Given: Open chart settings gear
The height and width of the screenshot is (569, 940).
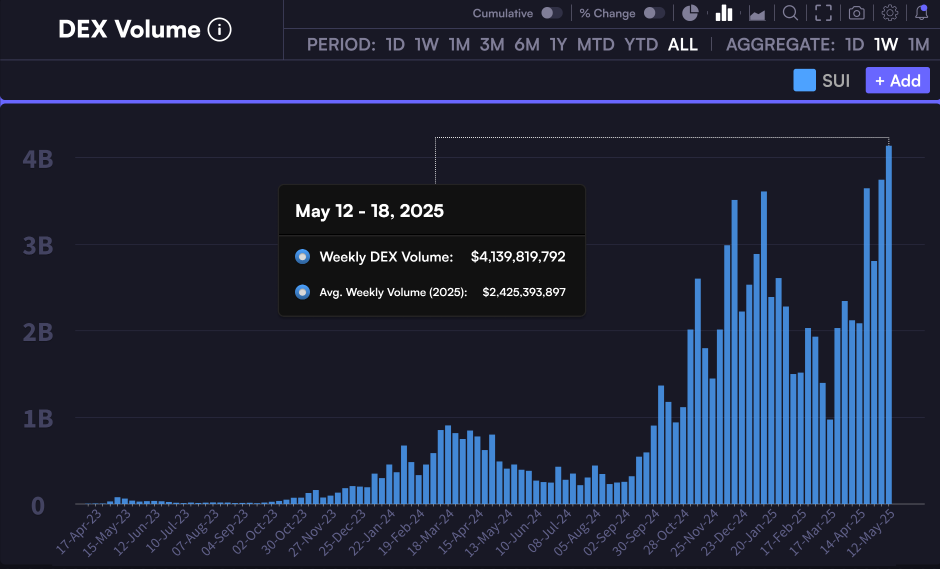Looking at the screenshot, I should click(890, 13).
